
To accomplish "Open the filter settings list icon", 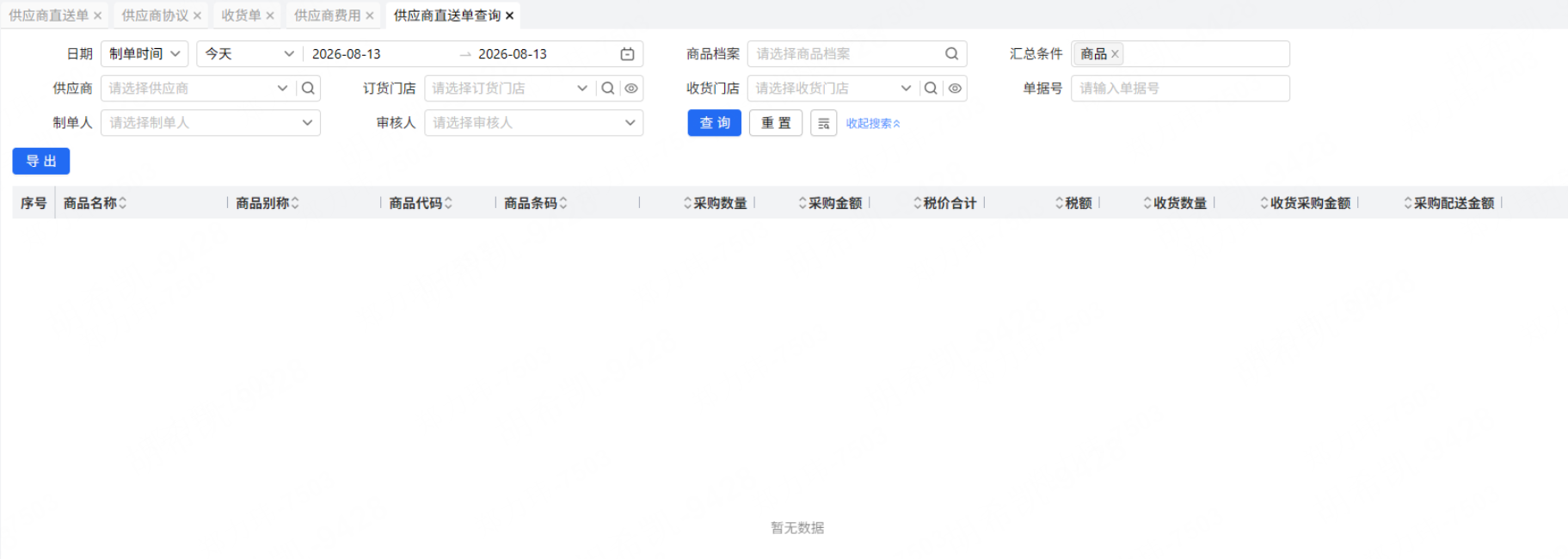I will [823, 123].
